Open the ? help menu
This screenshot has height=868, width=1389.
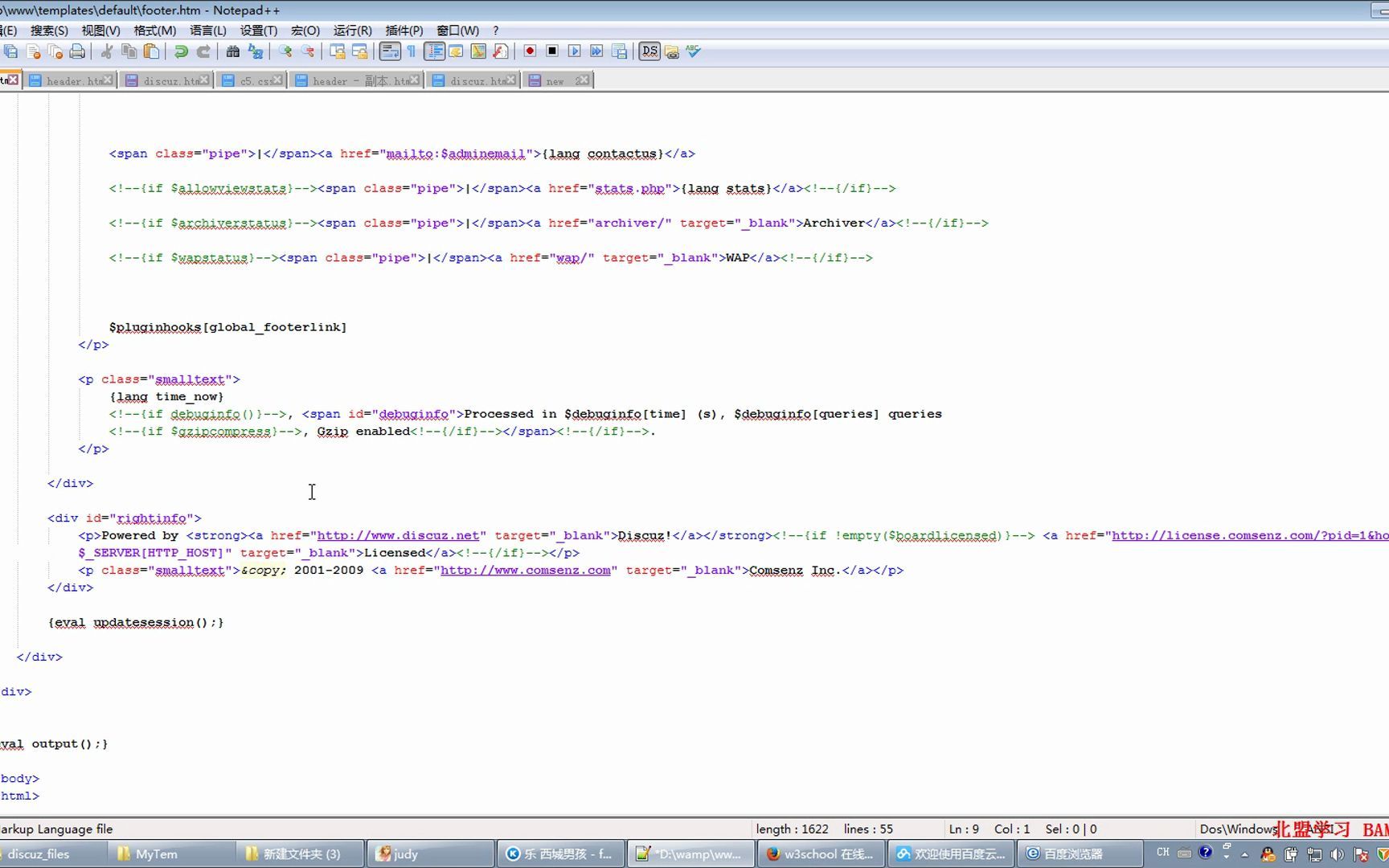(x=496, y=31)
